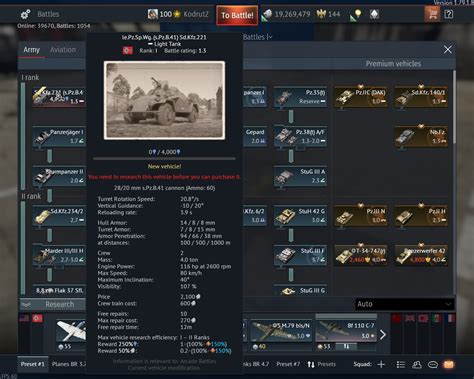Screen dimensions: 474x379
Task: Click the To Battle! button
Action: click(x=237, y=15)
